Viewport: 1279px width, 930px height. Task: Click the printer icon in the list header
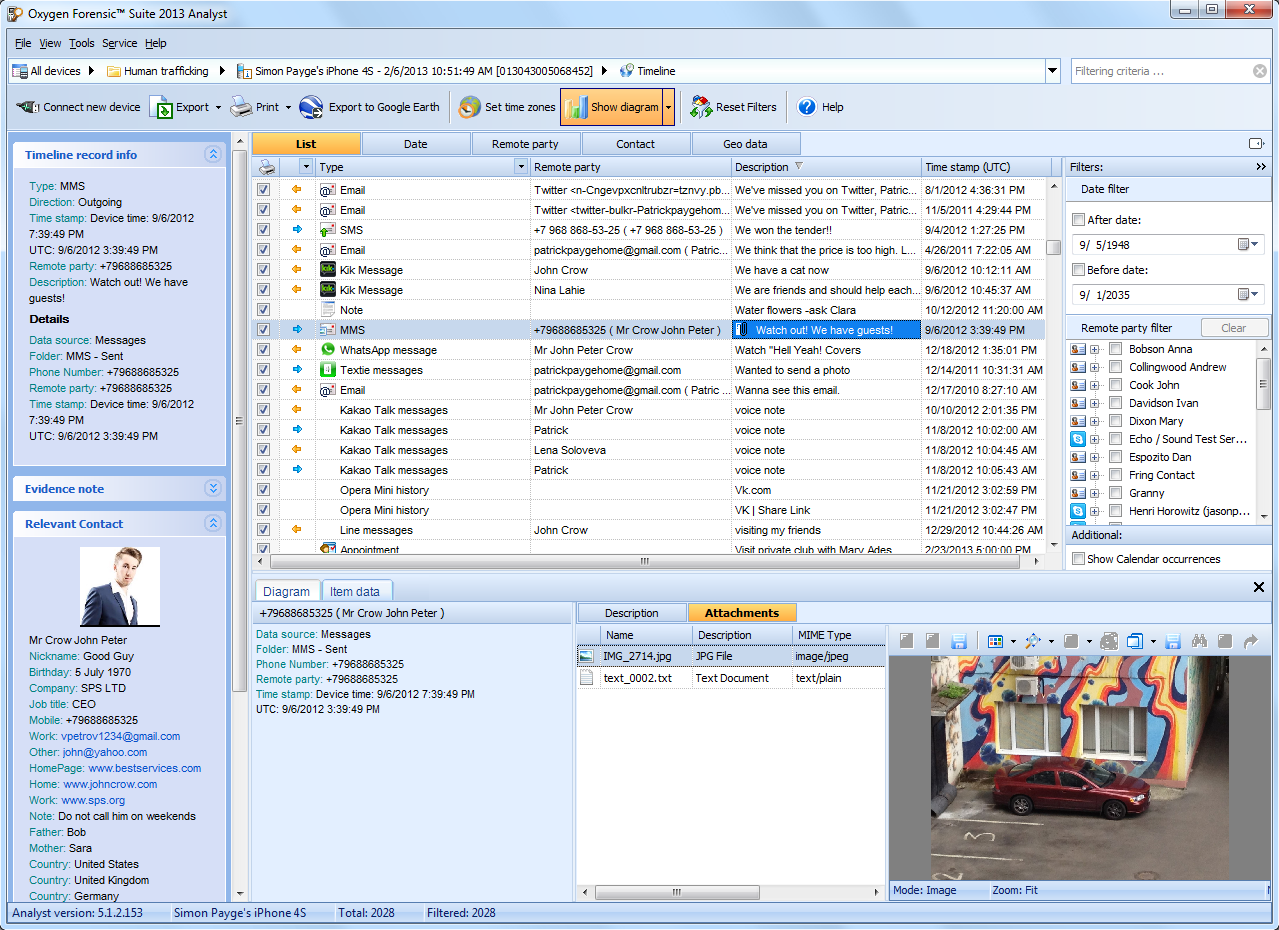click(x=267, y=167)
